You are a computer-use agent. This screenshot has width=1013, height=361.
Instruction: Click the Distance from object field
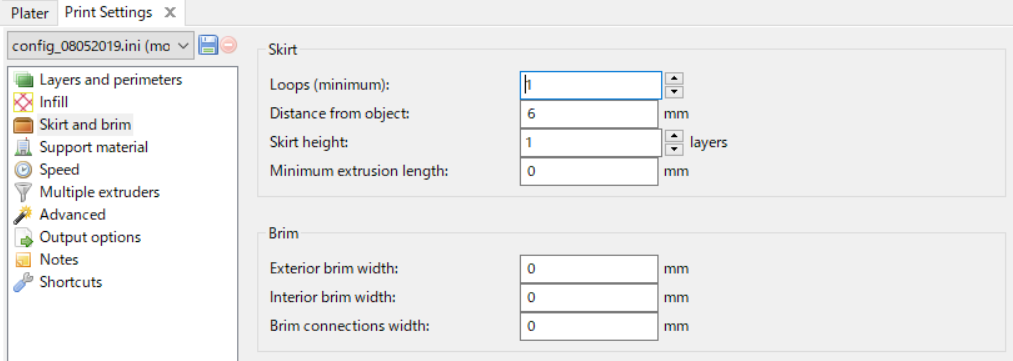[589, 114]
